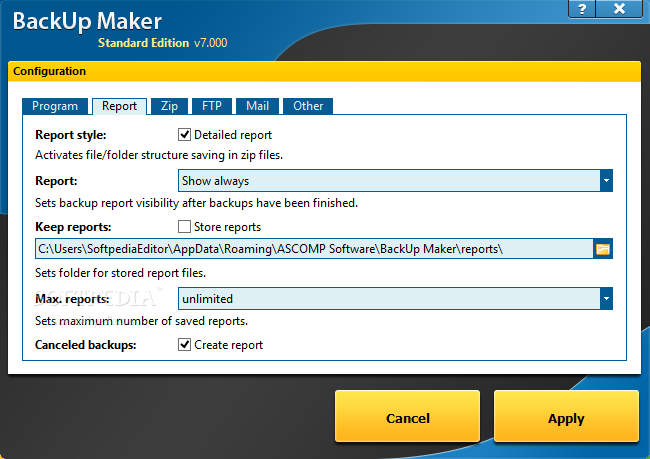Open the reports folder browse icon
This screenshot has height=459, width=650.
pyautogui.click(x=603, y=249)
